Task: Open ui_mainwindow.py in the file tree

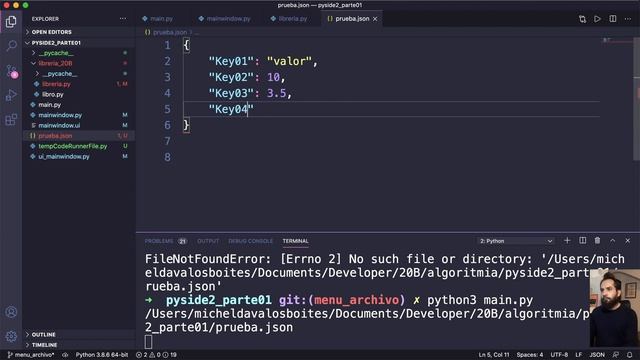Action: coord(64,156)
